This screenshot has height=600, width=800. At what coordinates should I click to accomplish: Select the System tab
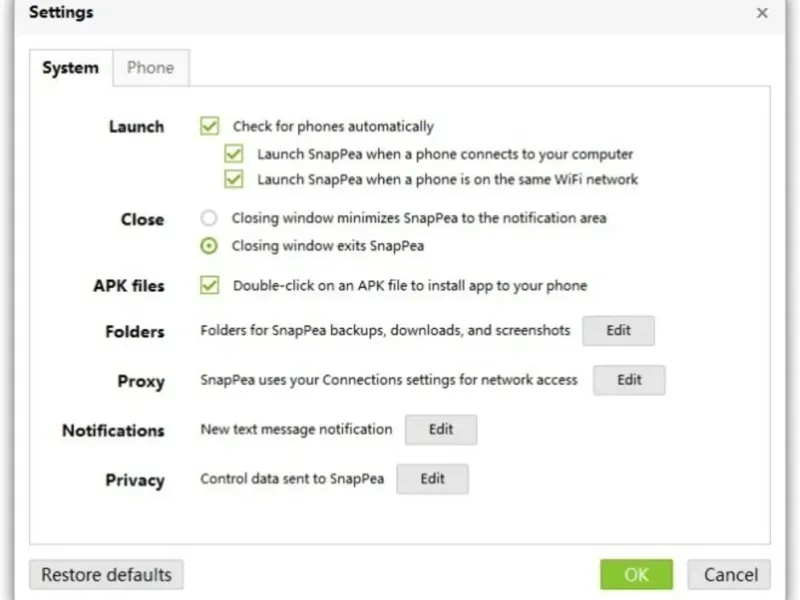pyautogui.click(x=70, y=68)
